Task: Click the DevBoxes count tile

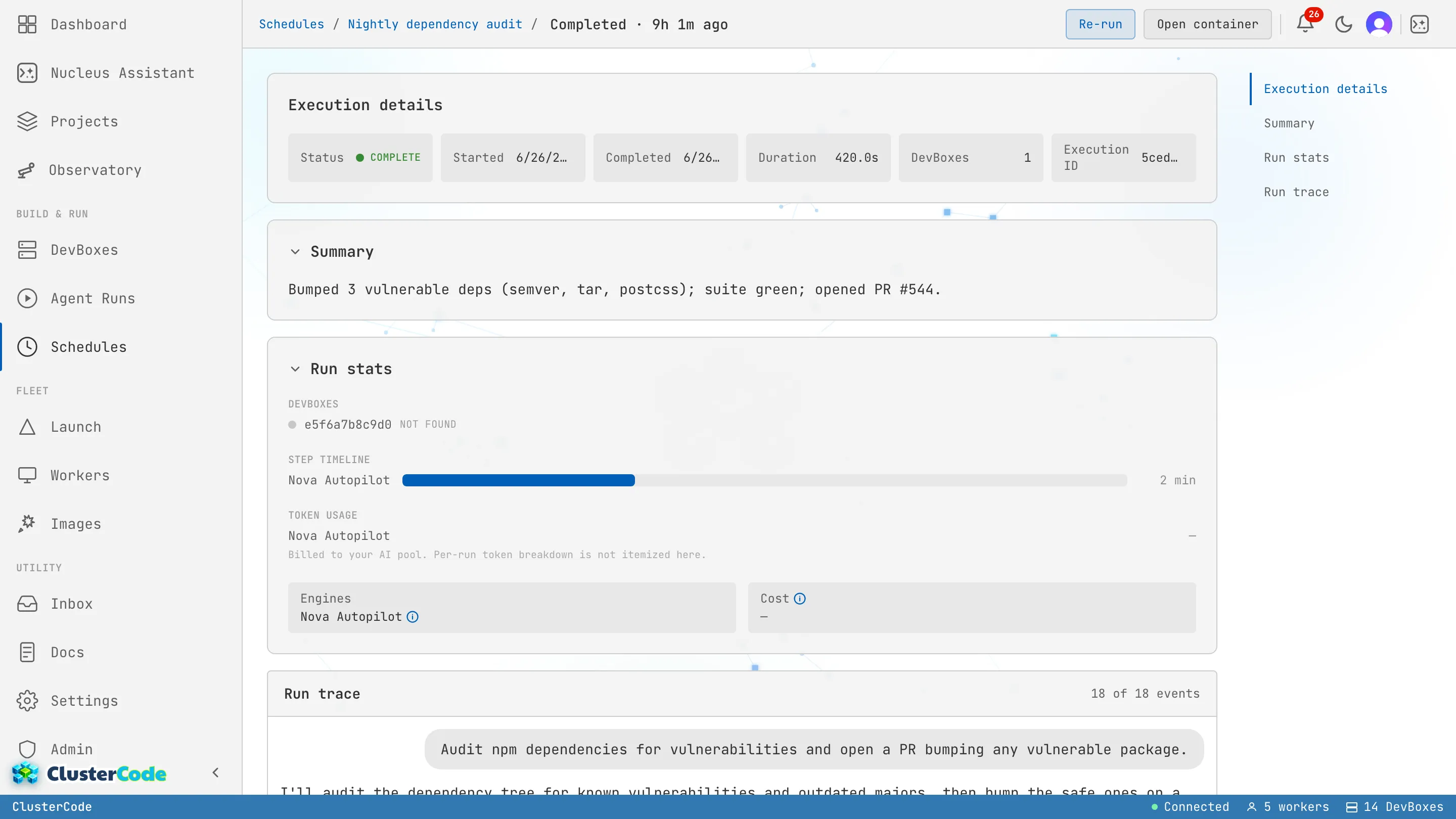Action: point(971,158)
